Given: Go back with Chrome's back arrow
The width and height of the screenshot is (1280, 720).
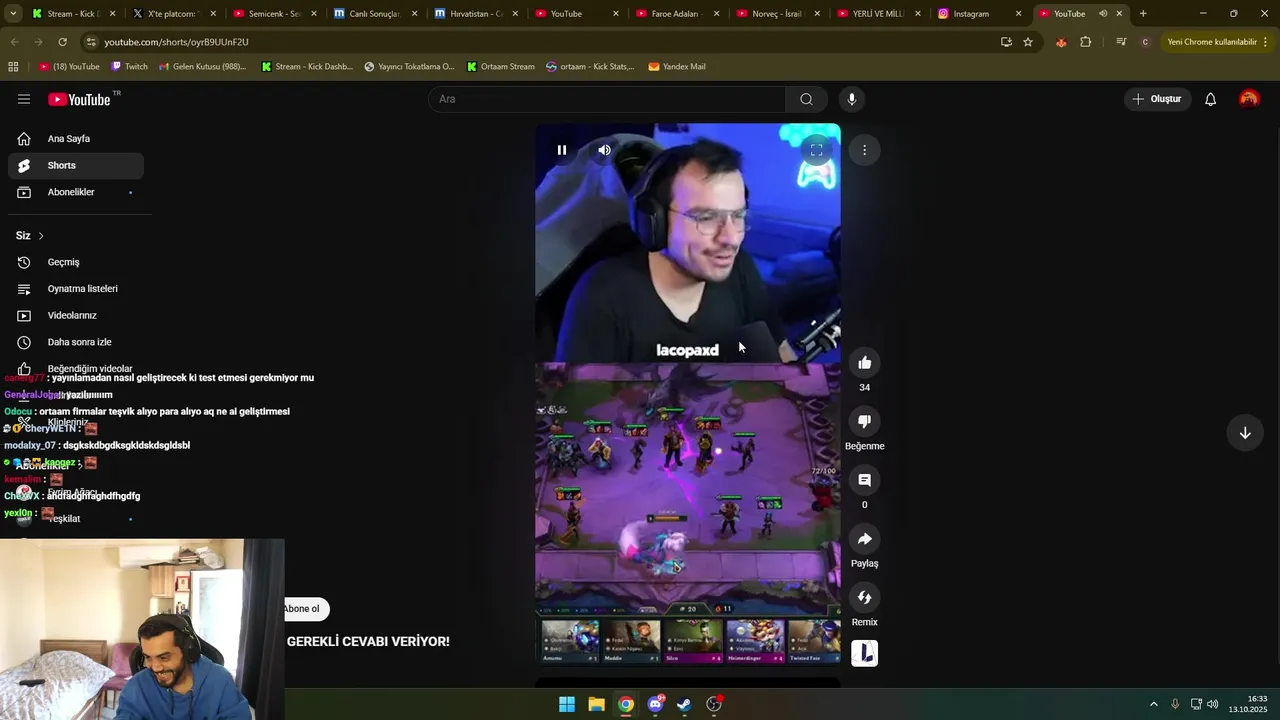Looking at the screenshot, I should click(x=14, y=42).
